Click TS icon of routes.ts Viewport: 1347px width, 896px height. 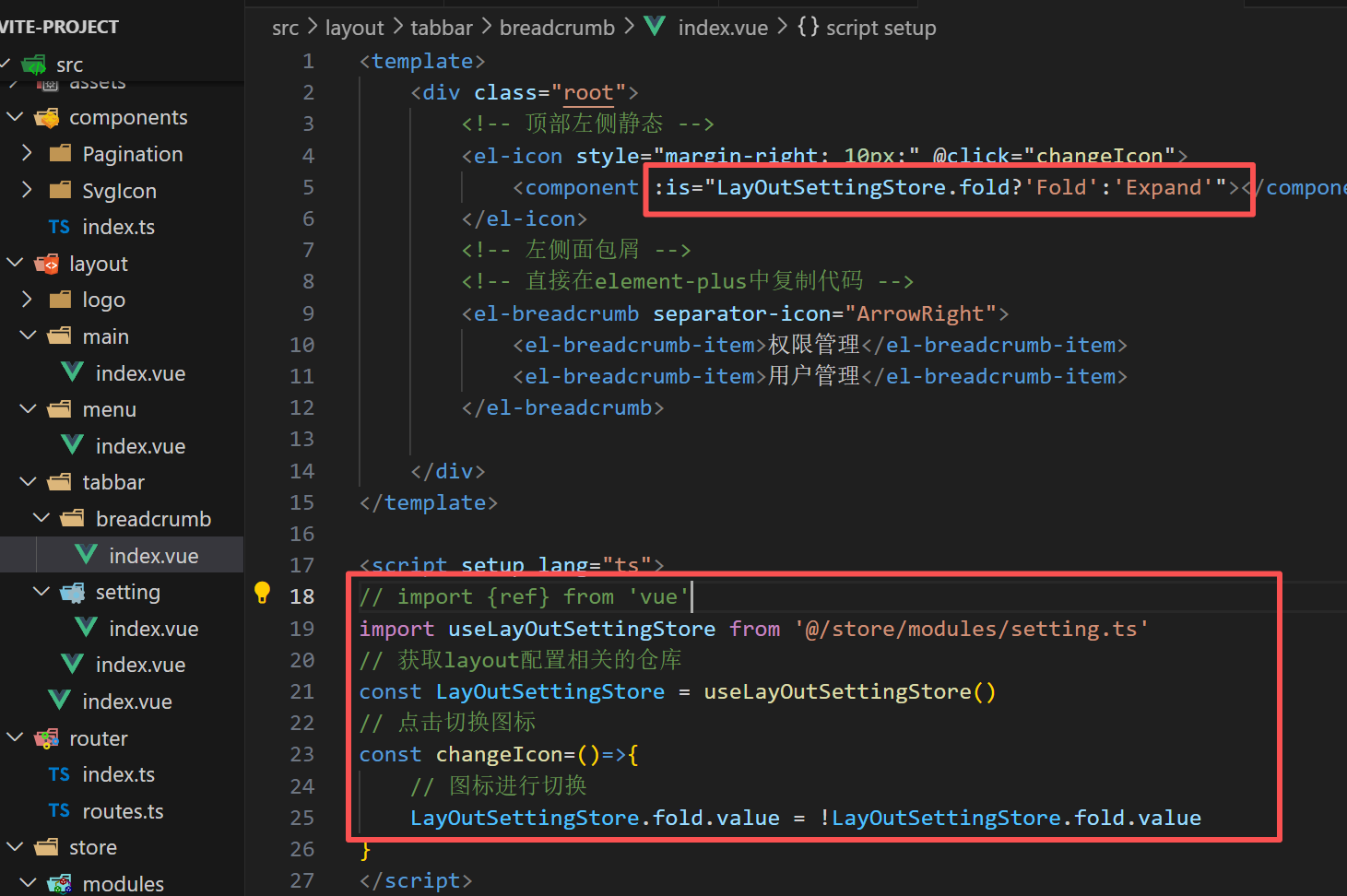(x=59, y=811)
